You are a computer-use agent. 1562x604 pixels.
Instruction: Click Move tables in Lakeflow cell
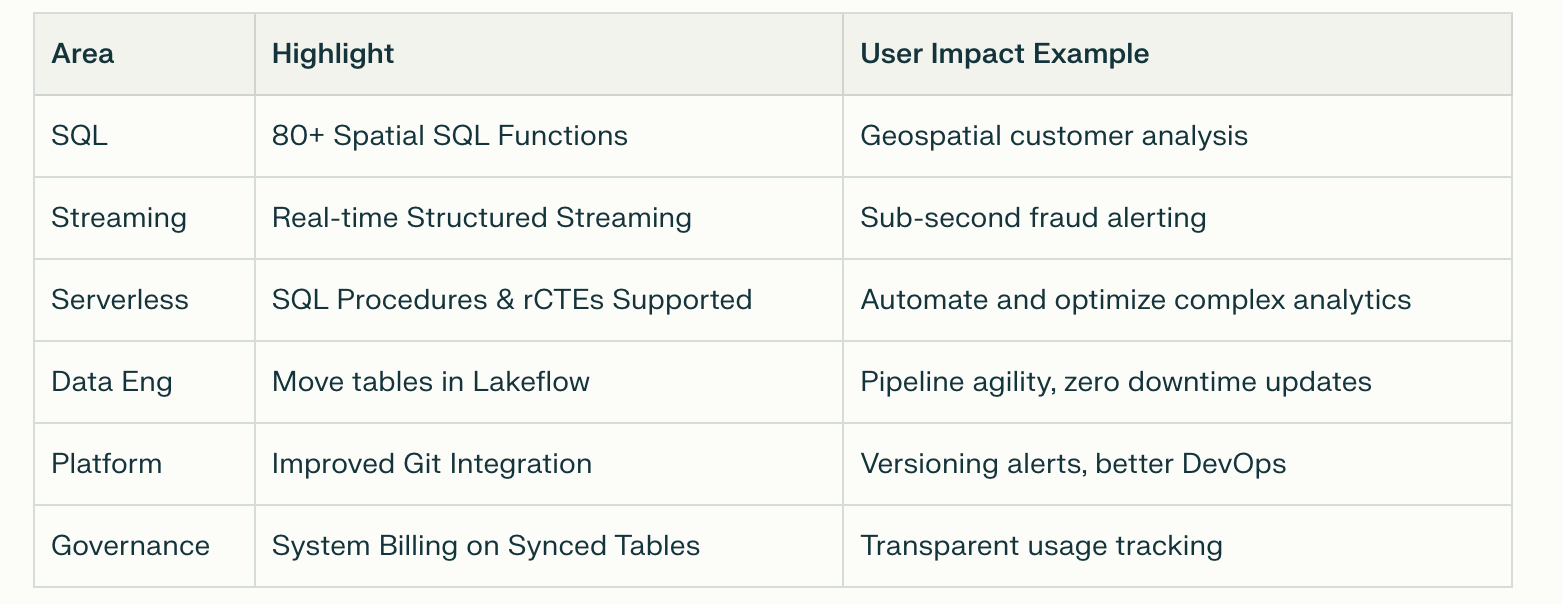[x=431, y=382]
